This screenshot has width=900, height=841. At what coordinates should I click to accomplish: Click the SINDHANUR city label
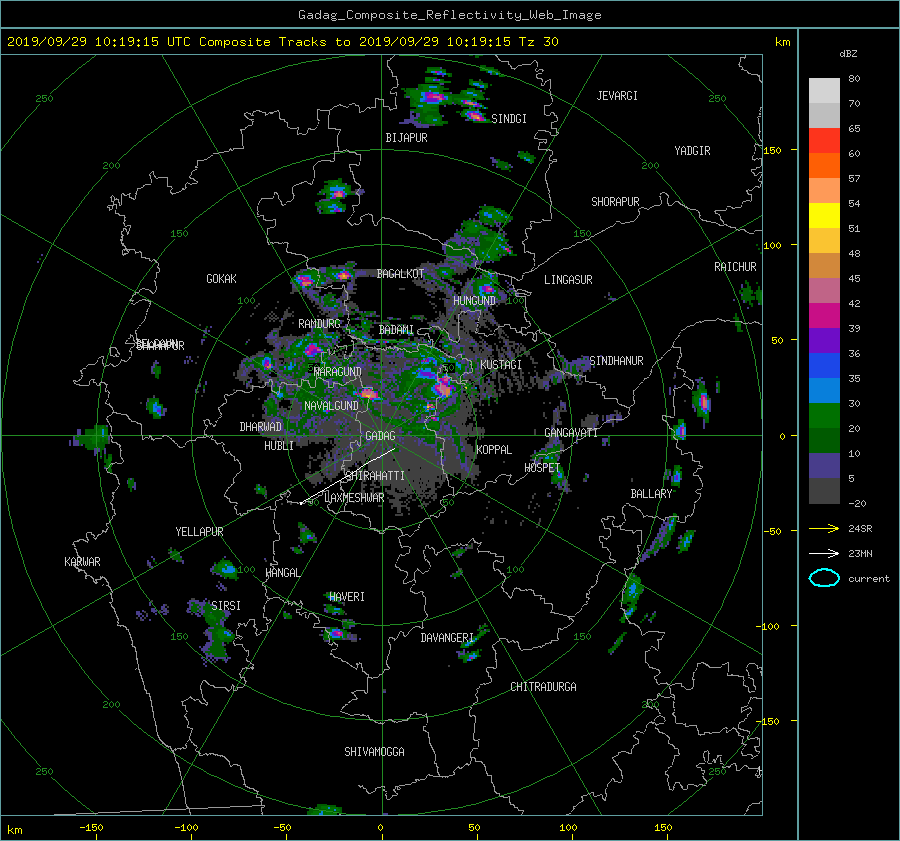point(616,361)
